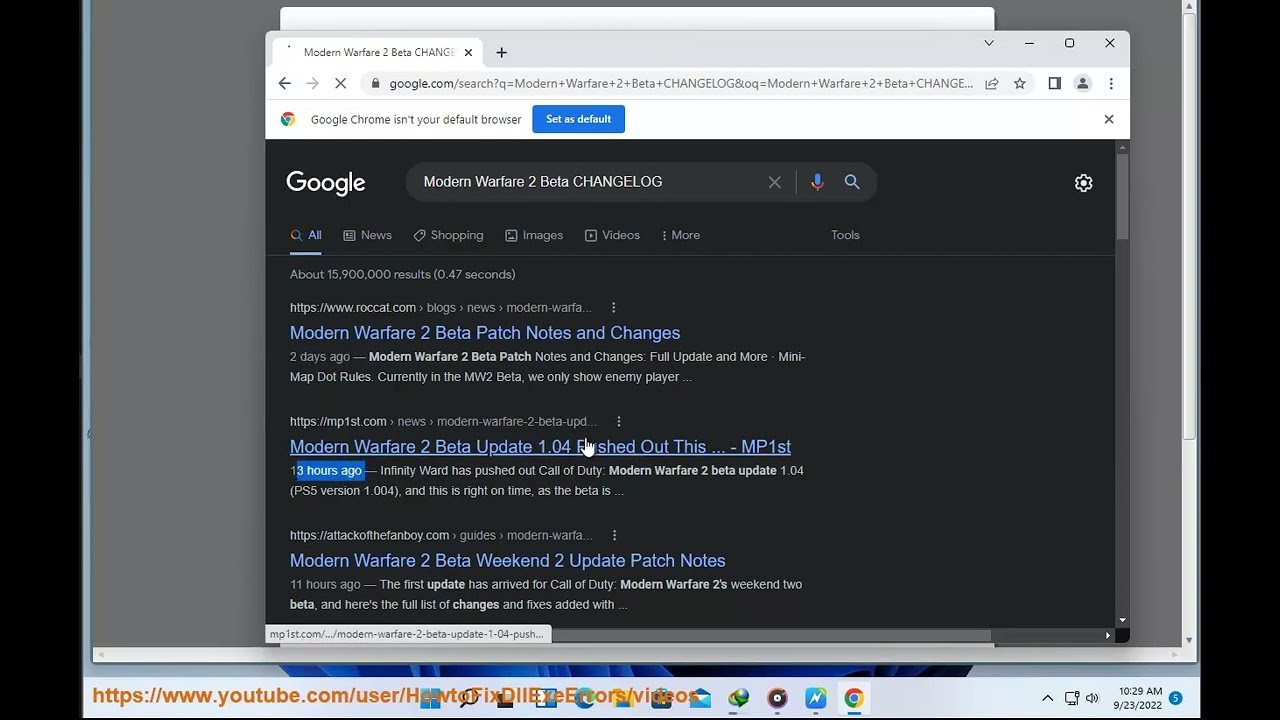Click the Chrome page vertical scrollbar
1280x720 pixels.
(x=1122, y=196)
